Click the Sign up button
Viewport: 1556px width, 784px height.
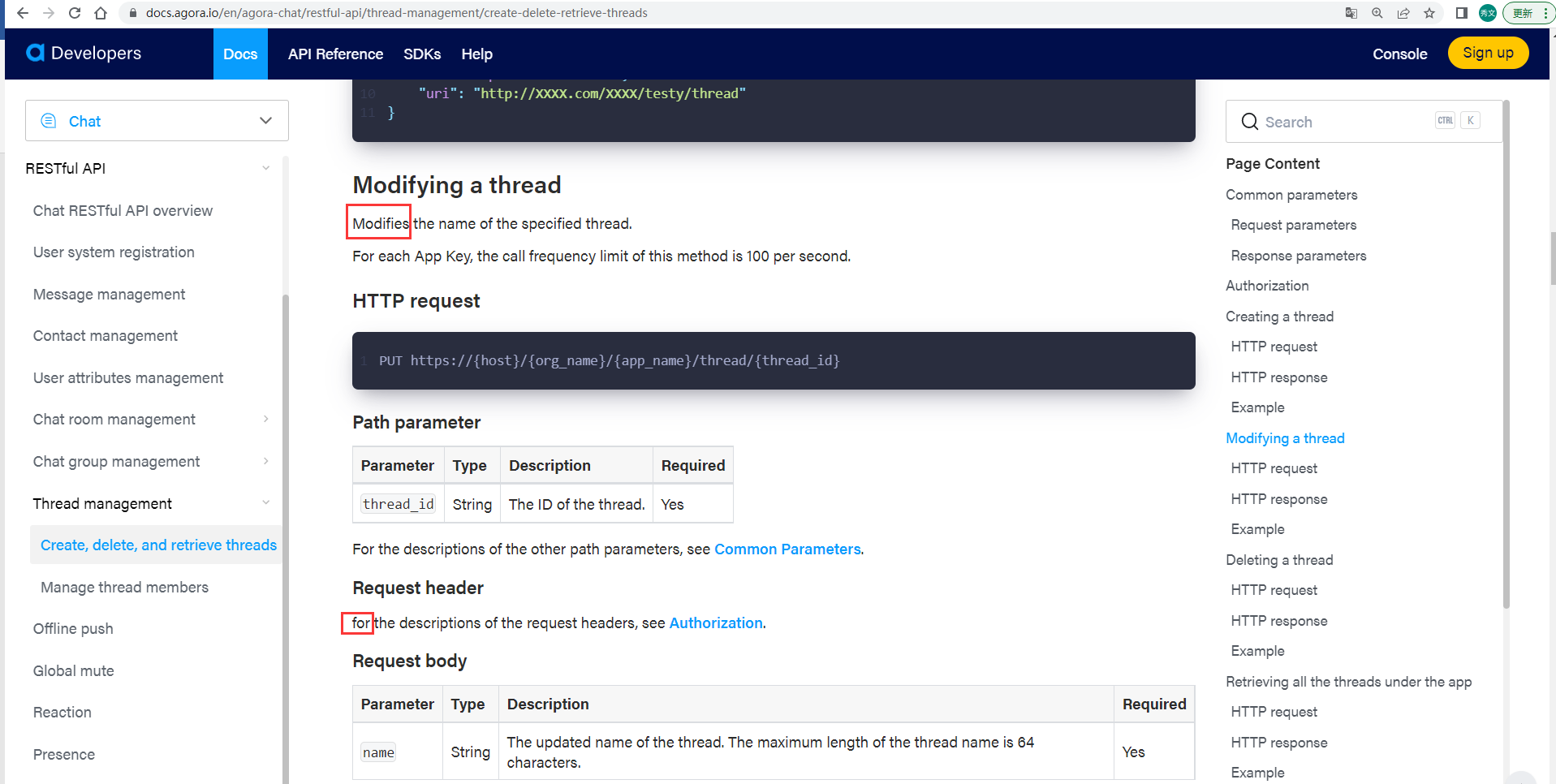click(x=1488, y=52)
